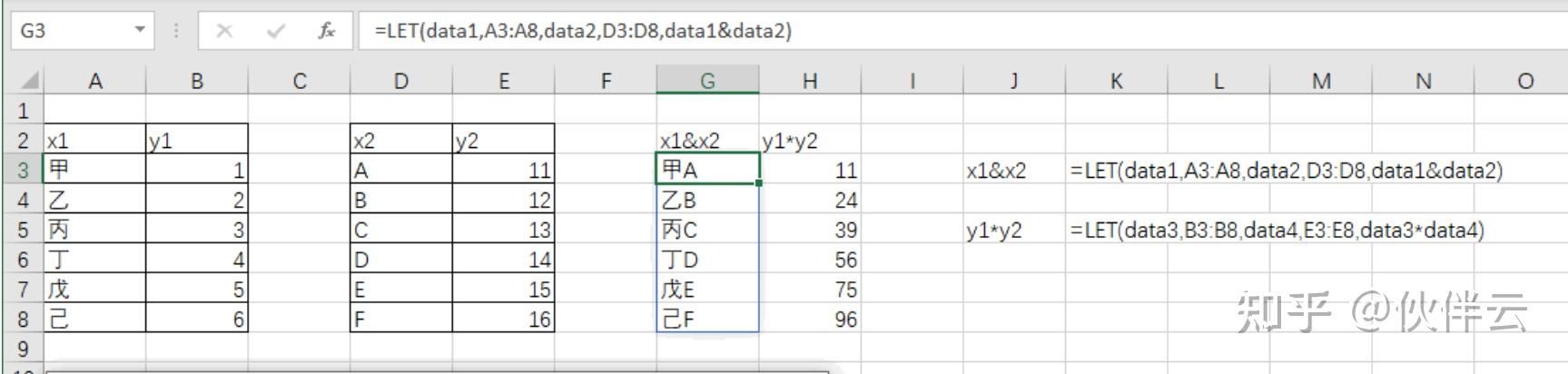Click cell H8 showing 96
The image size is (1568, 374).
810,320
